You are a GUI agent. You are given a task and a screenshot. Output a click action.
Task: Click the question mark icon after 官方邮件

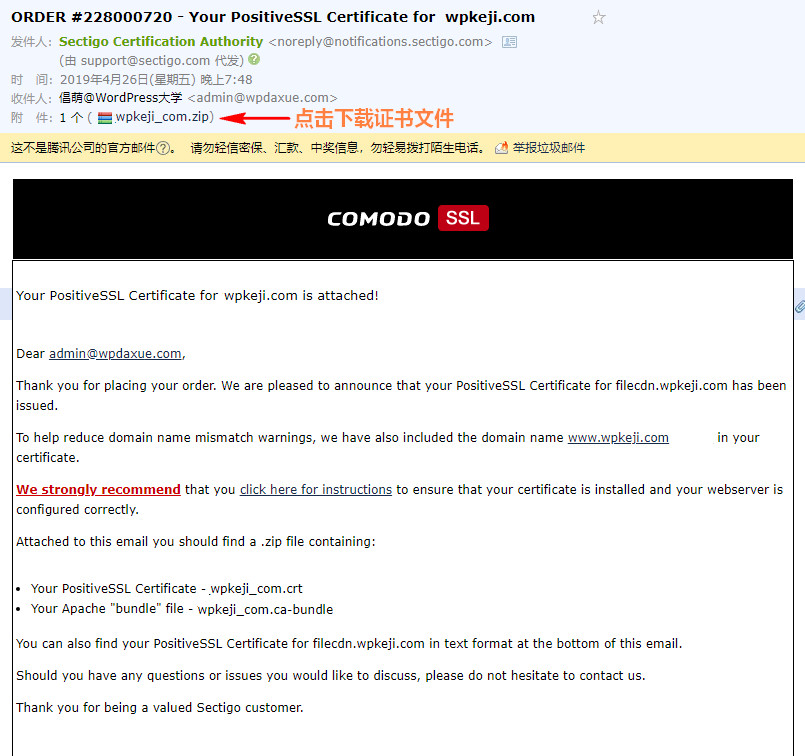163,148
